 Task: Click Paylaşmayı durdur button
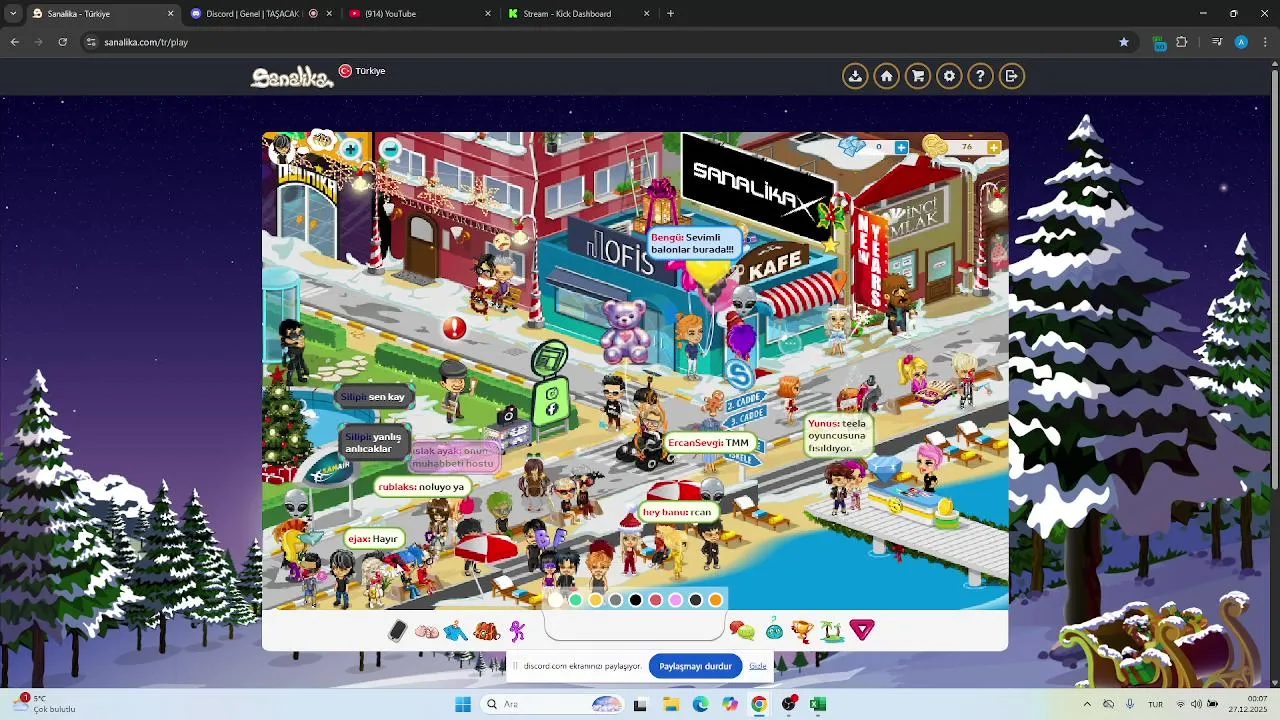tap(695, 666)
